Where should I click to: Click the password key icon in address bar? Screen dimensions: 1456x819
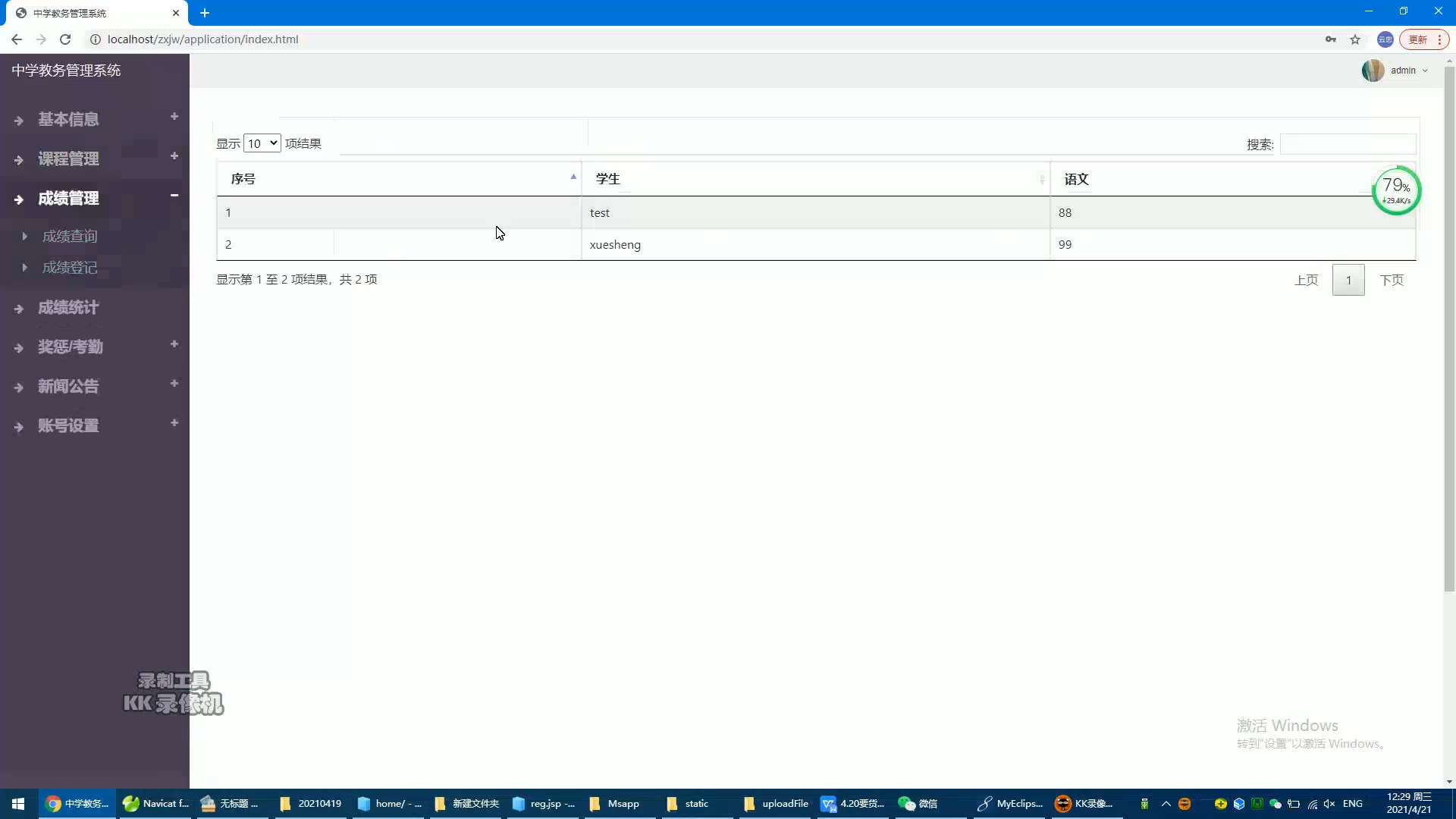(1331, 39)
